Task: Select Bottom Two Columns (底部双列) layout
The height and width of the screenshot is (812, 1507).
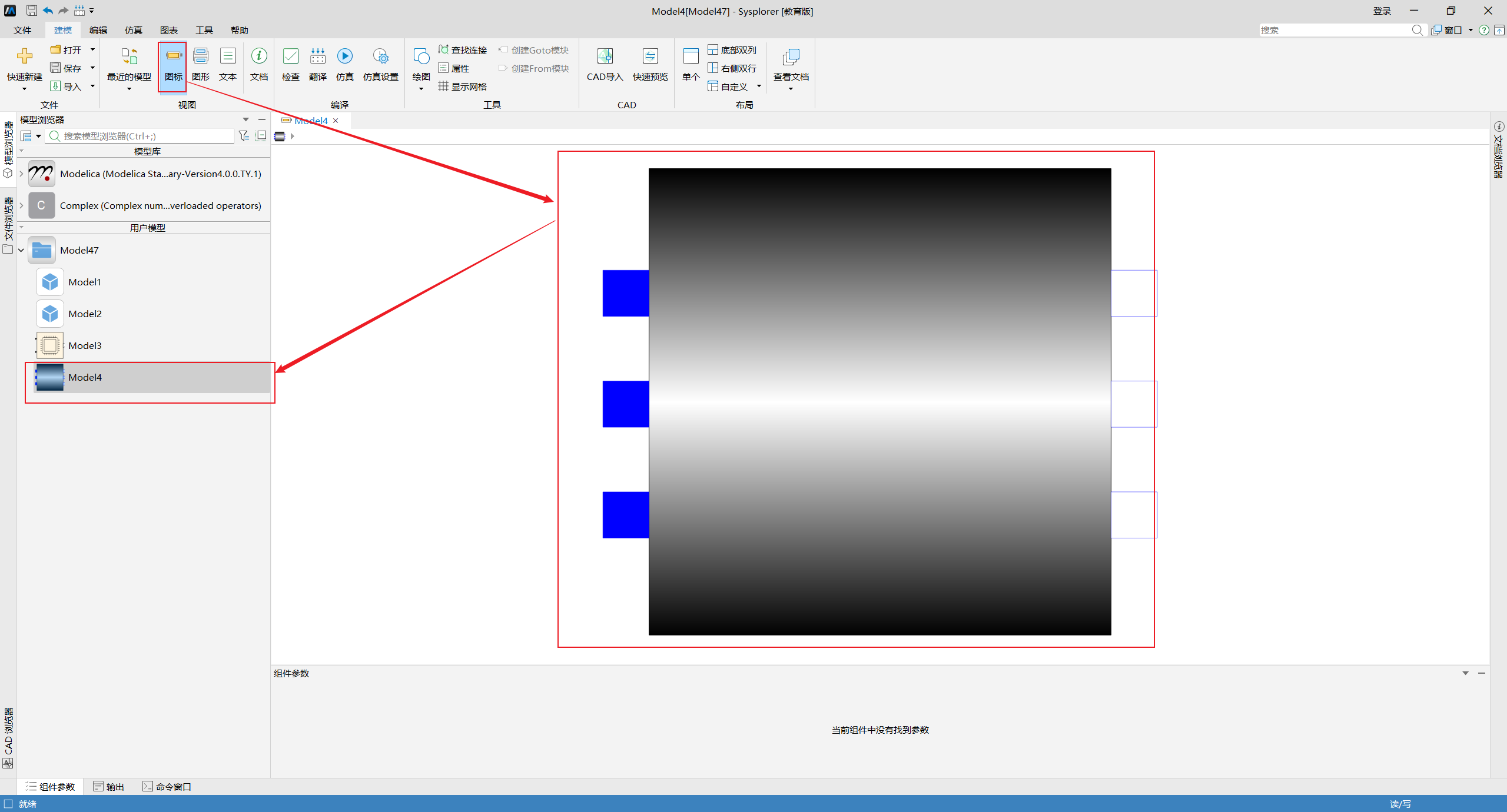Action: (x=732, y=50)
